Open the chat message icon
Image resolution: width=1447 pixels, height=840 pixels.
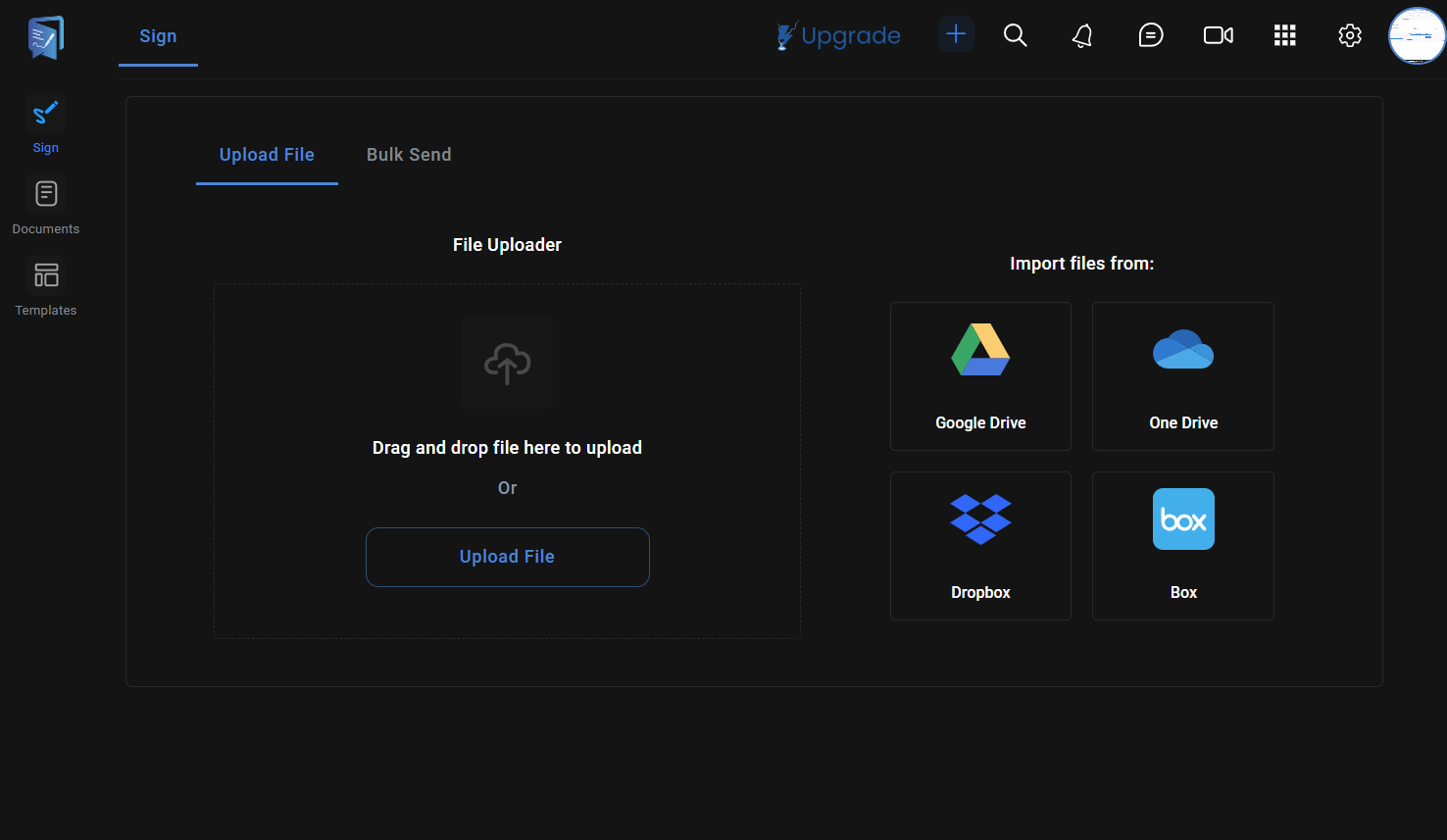pyautogui.click(x=1150, y=35)
